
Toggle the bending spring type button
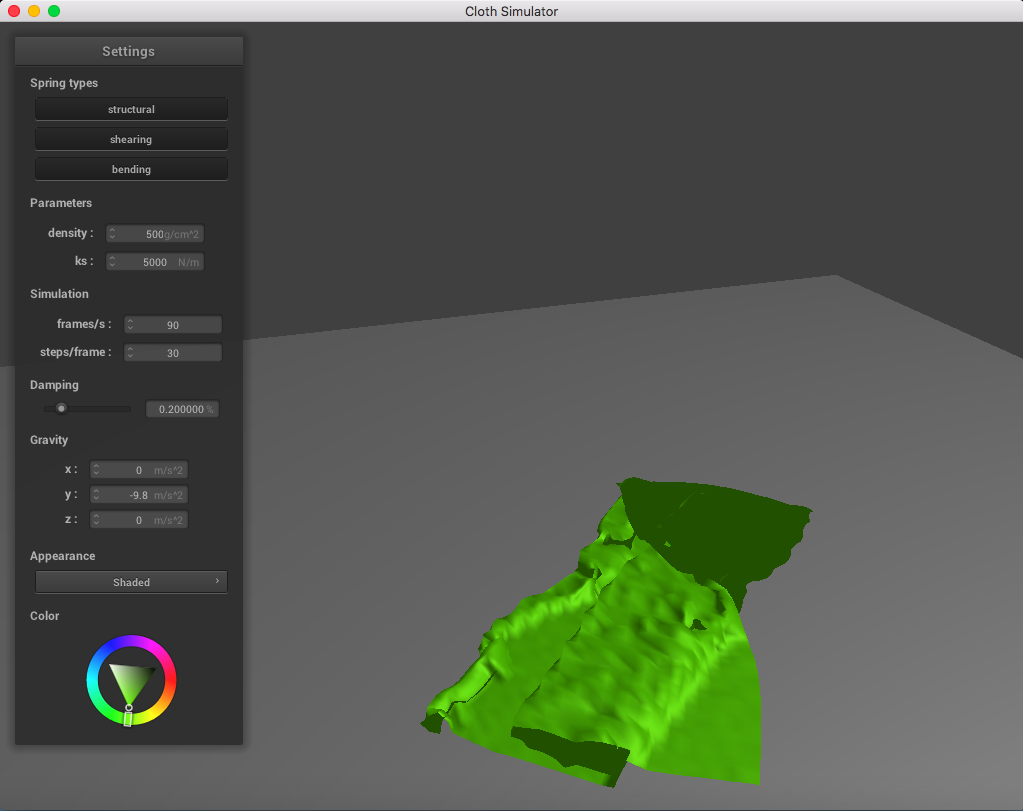[x=131, y=169]
